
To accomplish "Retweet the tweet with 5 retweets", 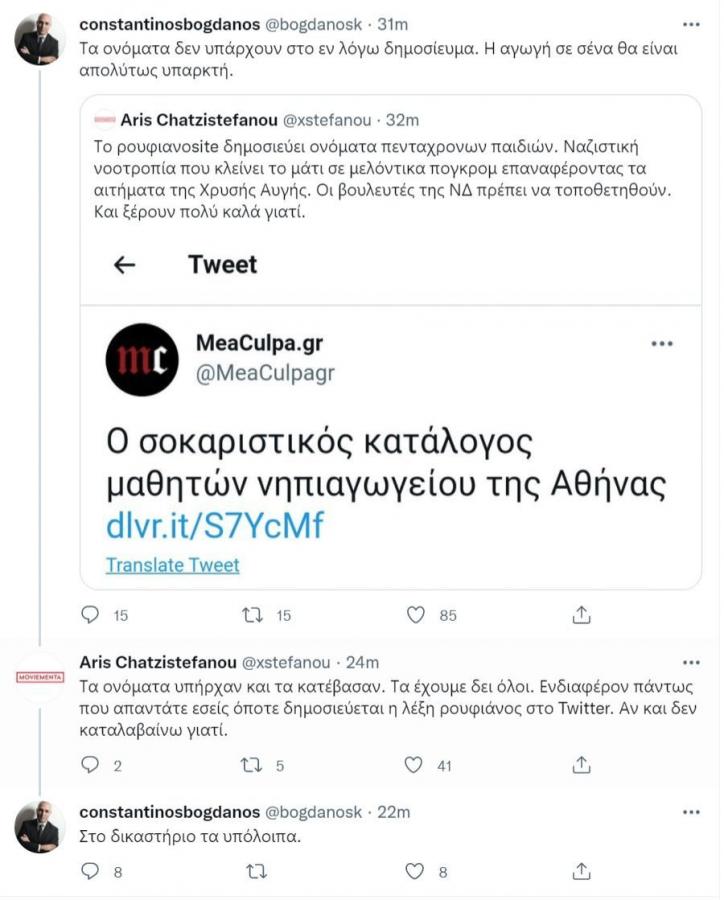I will 251,765.
